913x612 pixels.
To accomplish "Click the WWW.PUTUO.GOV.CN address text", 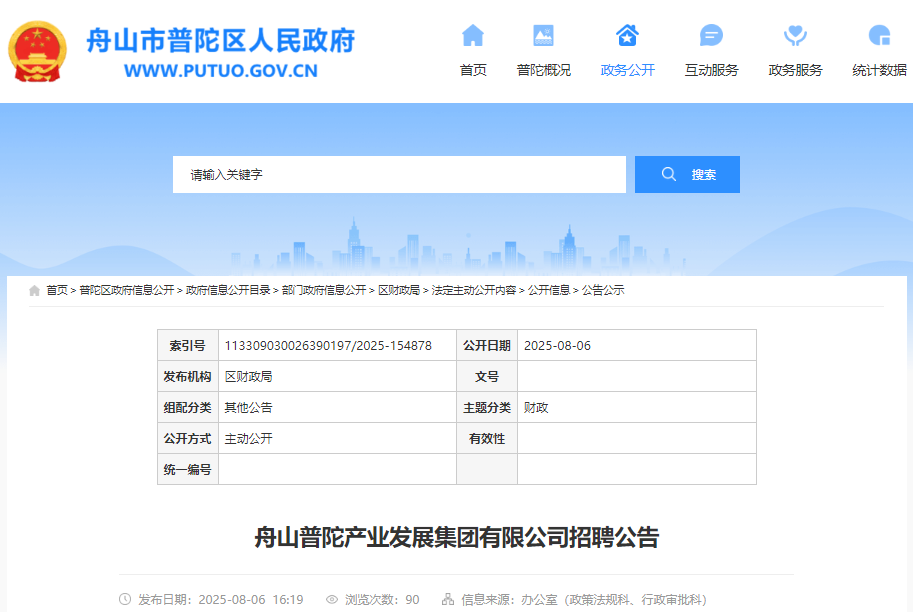I will pos(221,71).
